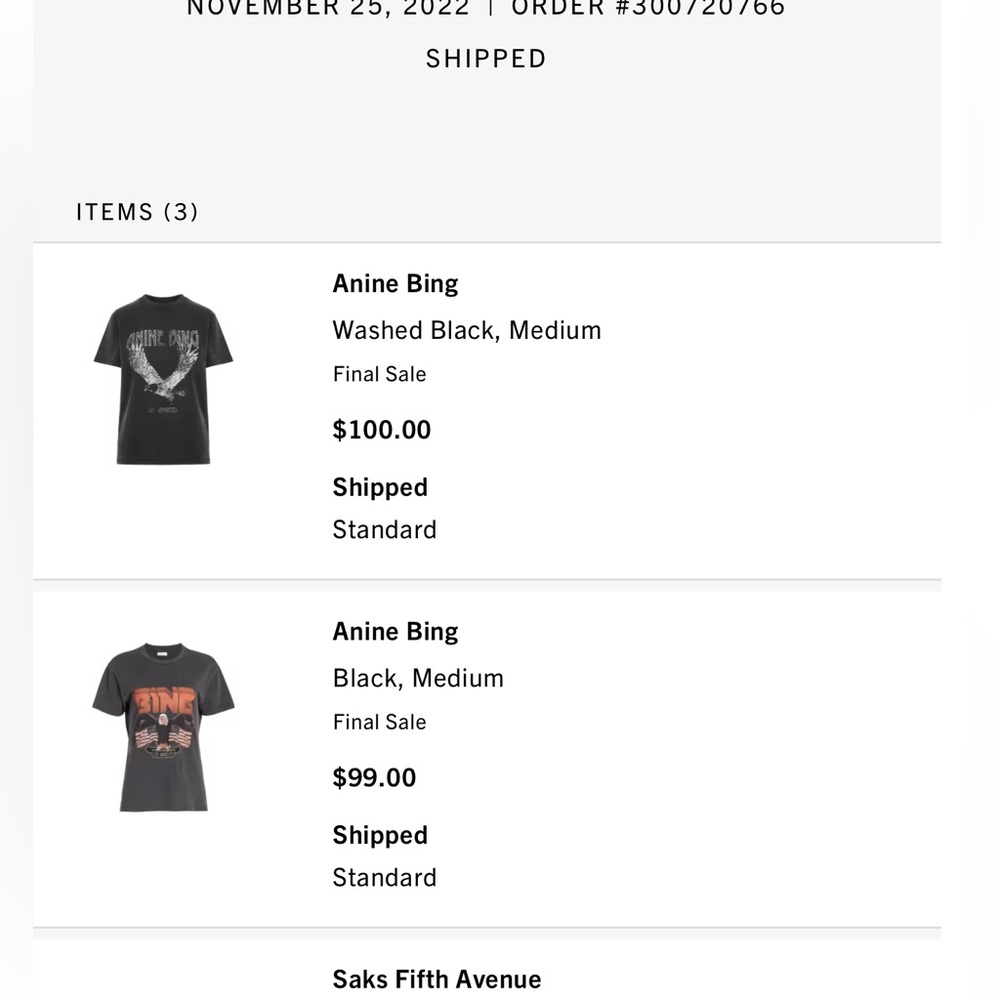The image size is (1000, 1000).
Task: Open the washed black eagle tee thumbnail
Action: [163, 379]
